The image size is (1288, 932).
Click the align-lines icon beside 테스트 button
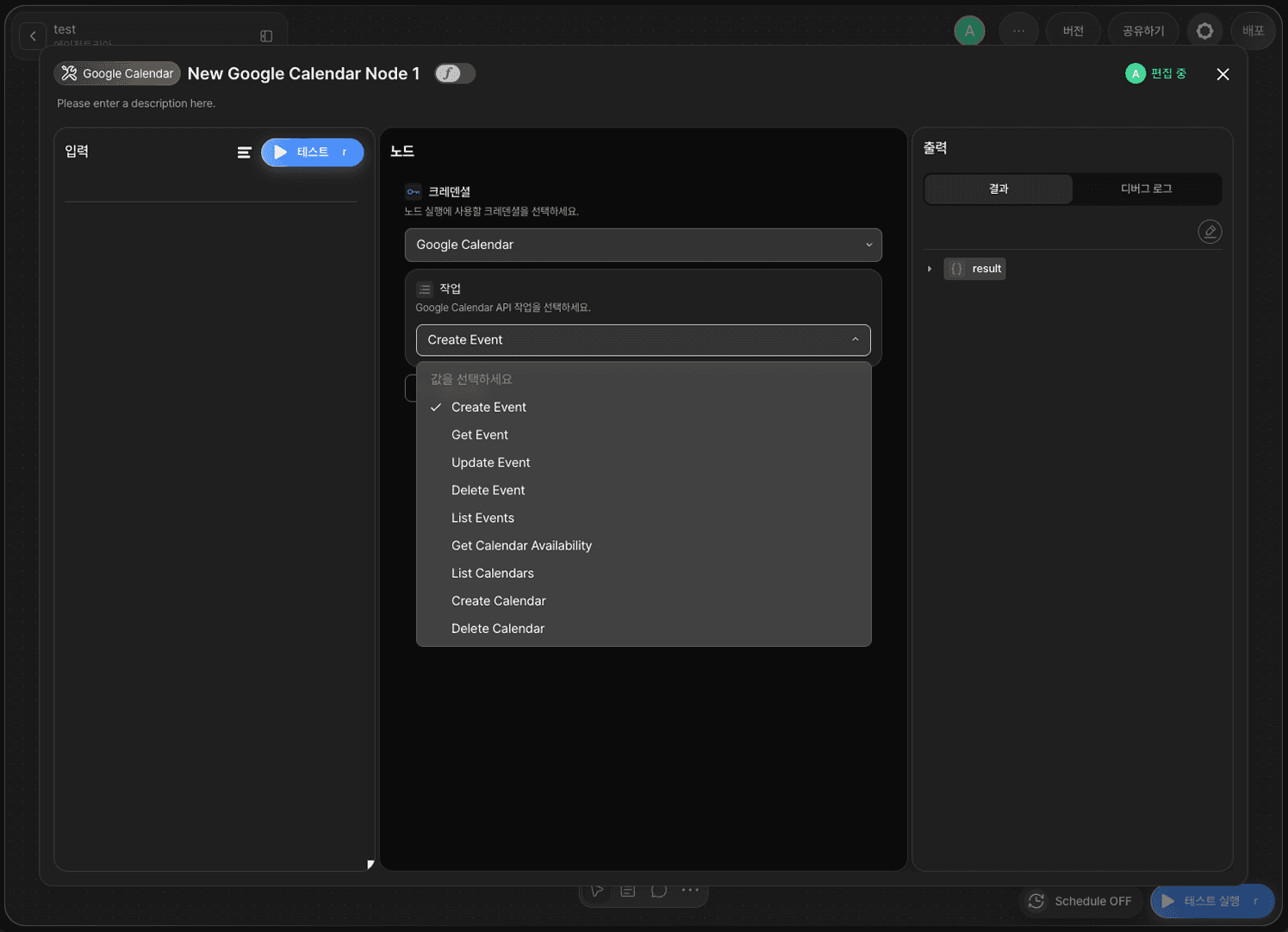pyautogui.click(x=245, y=152)
